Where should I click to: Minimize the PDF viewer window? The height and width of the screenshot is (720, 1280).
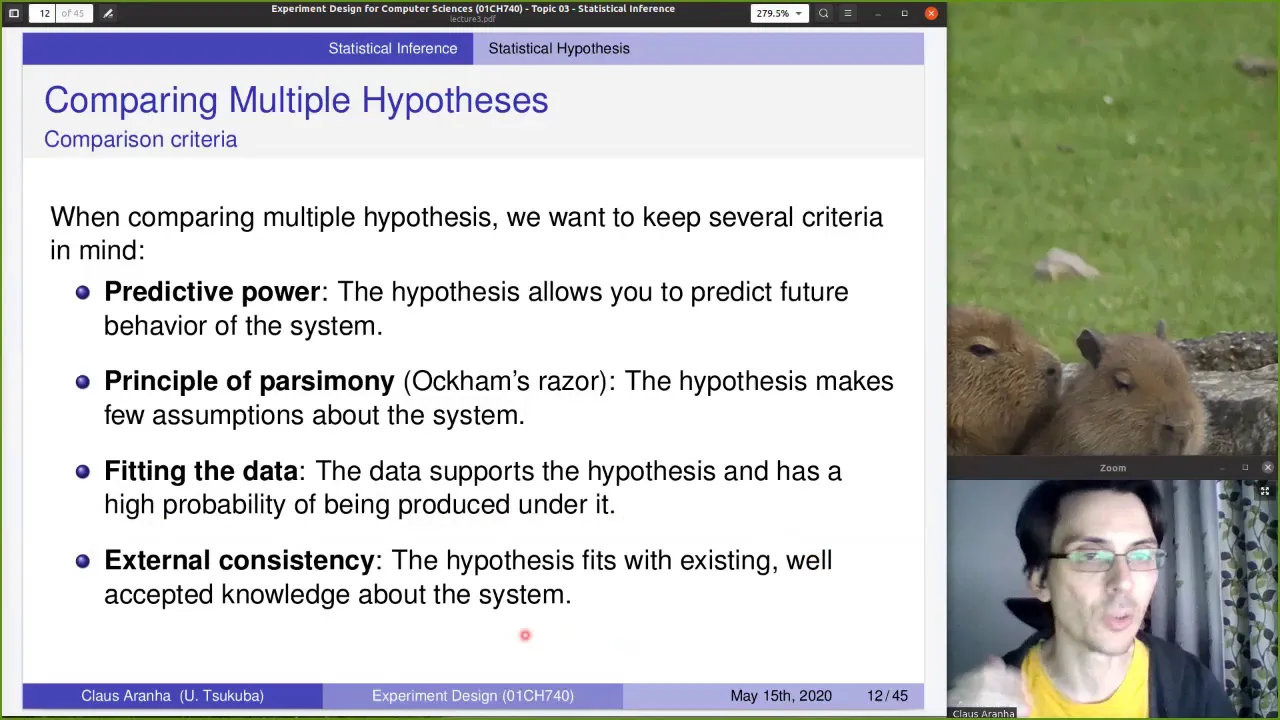click(877, 13)
